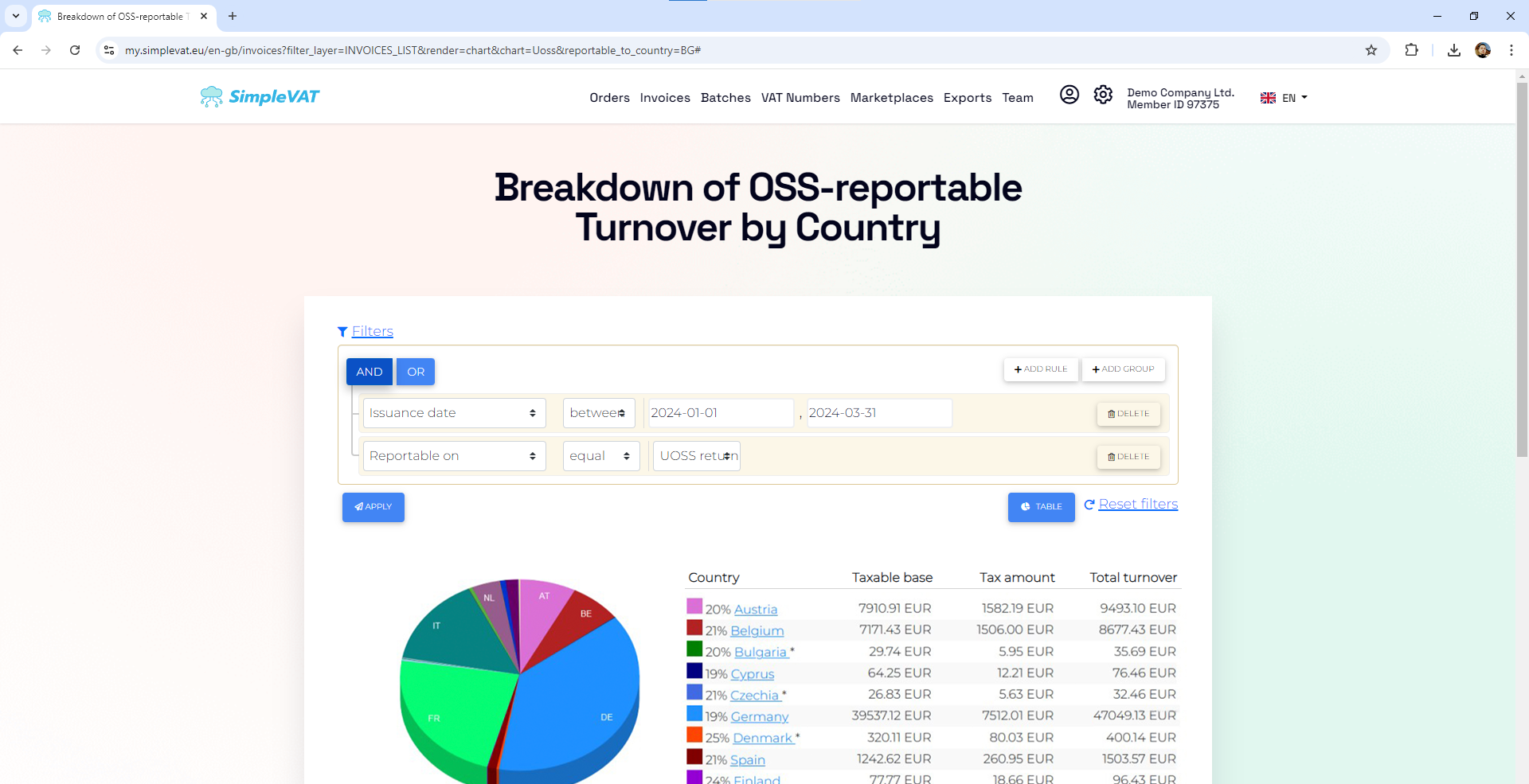
Task: Open the Marketplaces menu
Action: 891,98
